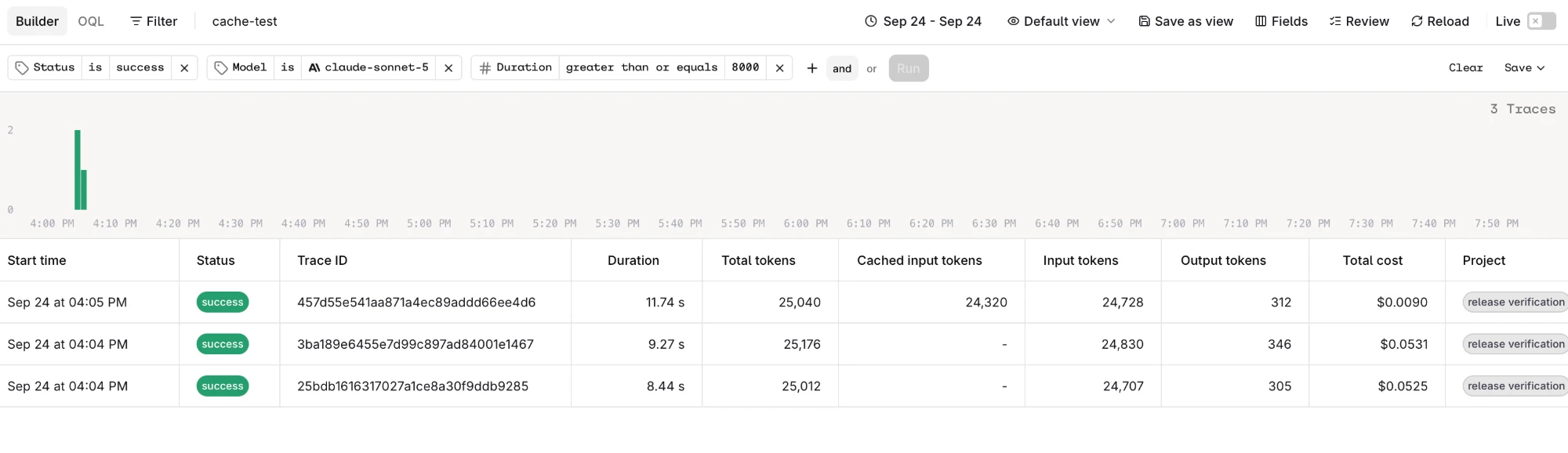
Task: Switch to the OQL tab
Action: coord(91,21)
